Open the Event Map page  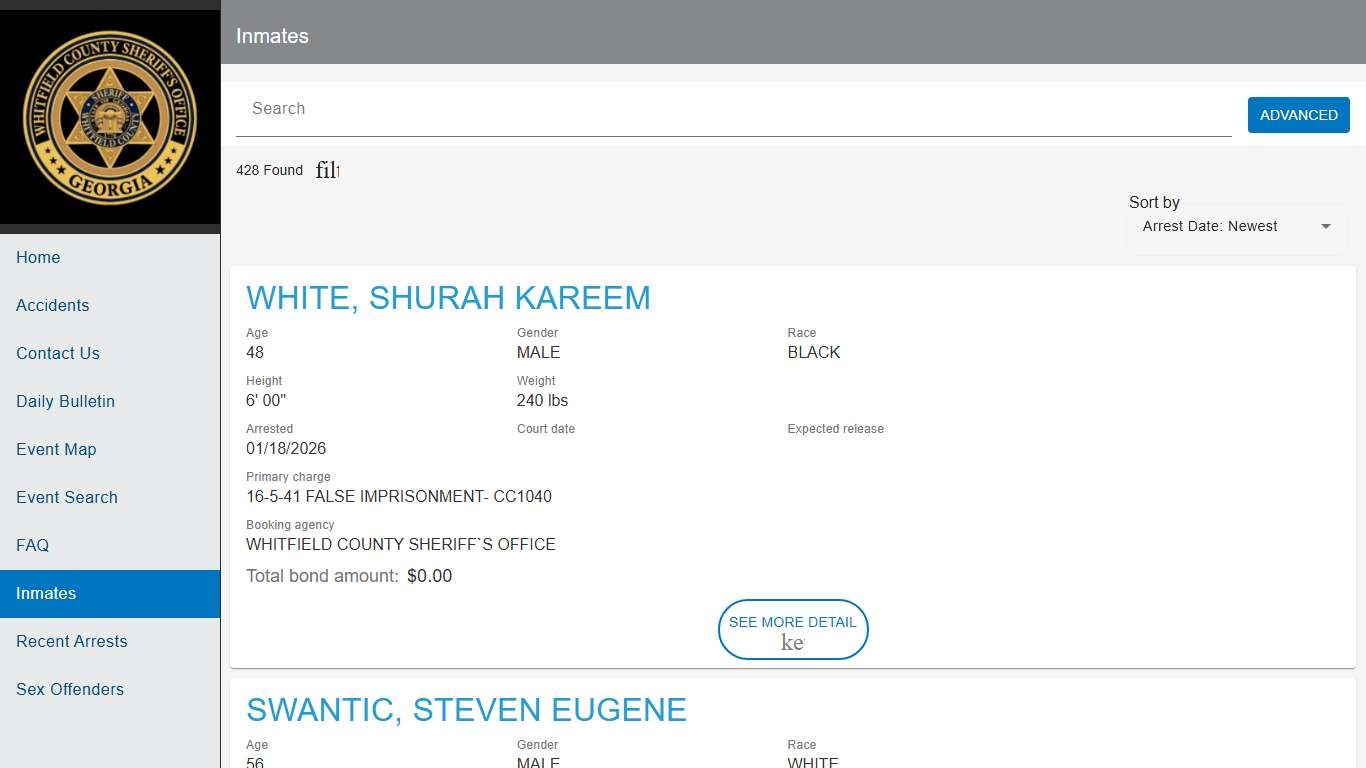coord(56,449)
